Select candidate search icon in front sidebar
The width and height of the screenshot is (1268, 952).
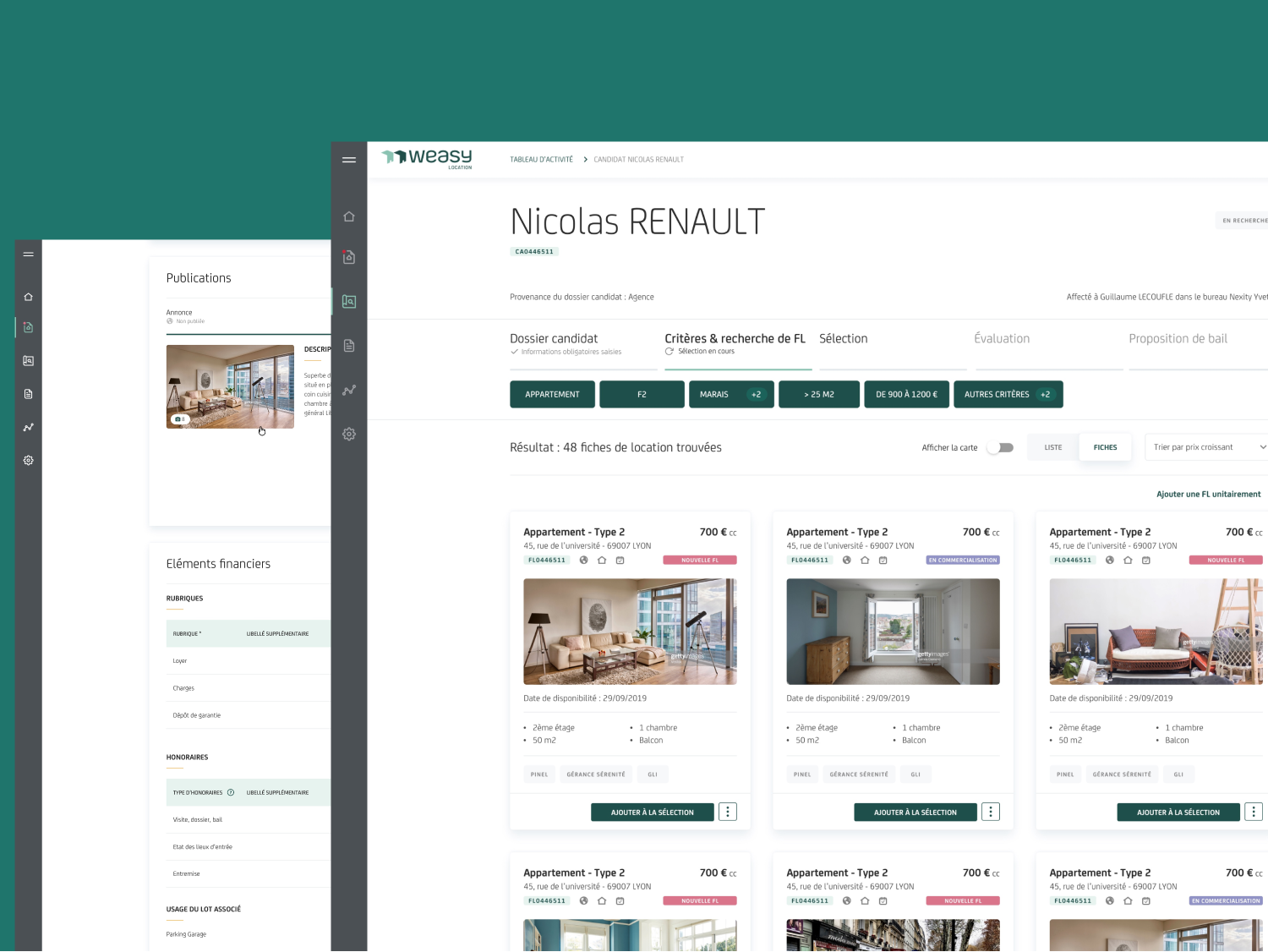349,301
